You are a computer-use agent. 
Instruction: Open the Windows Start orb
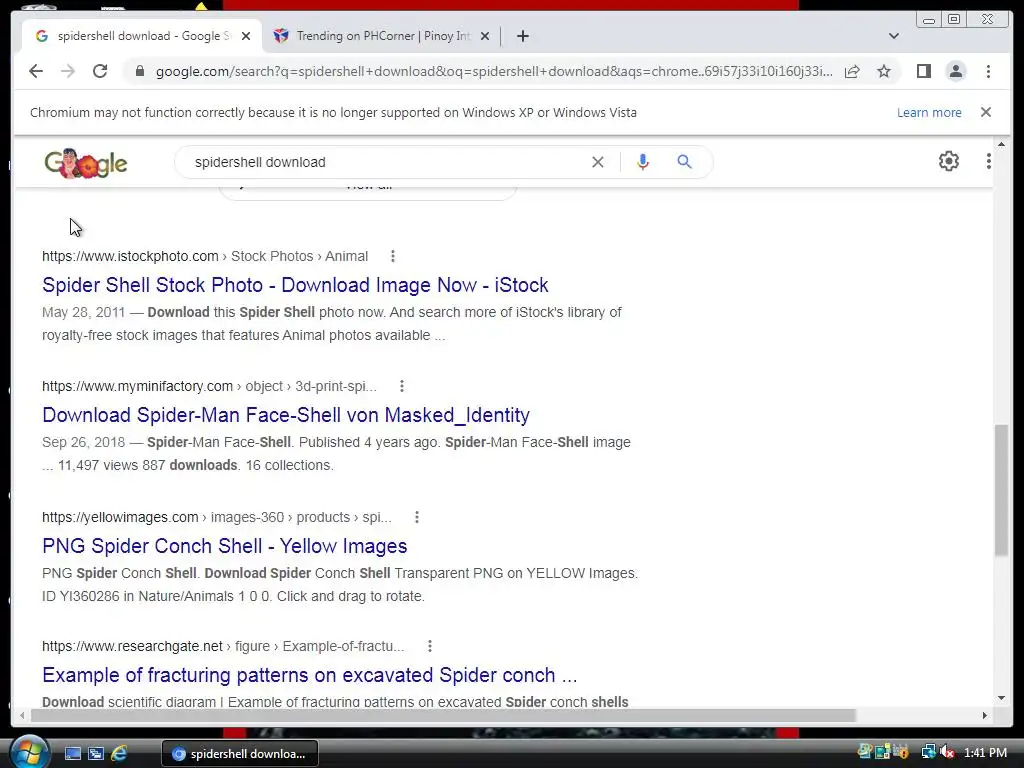[29, 753]
